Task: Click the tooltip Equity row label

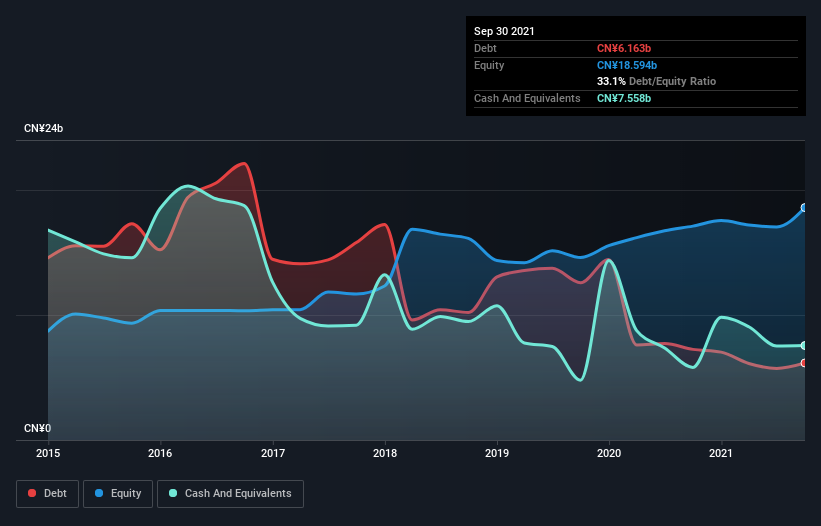Action: (x=489, y=65)
